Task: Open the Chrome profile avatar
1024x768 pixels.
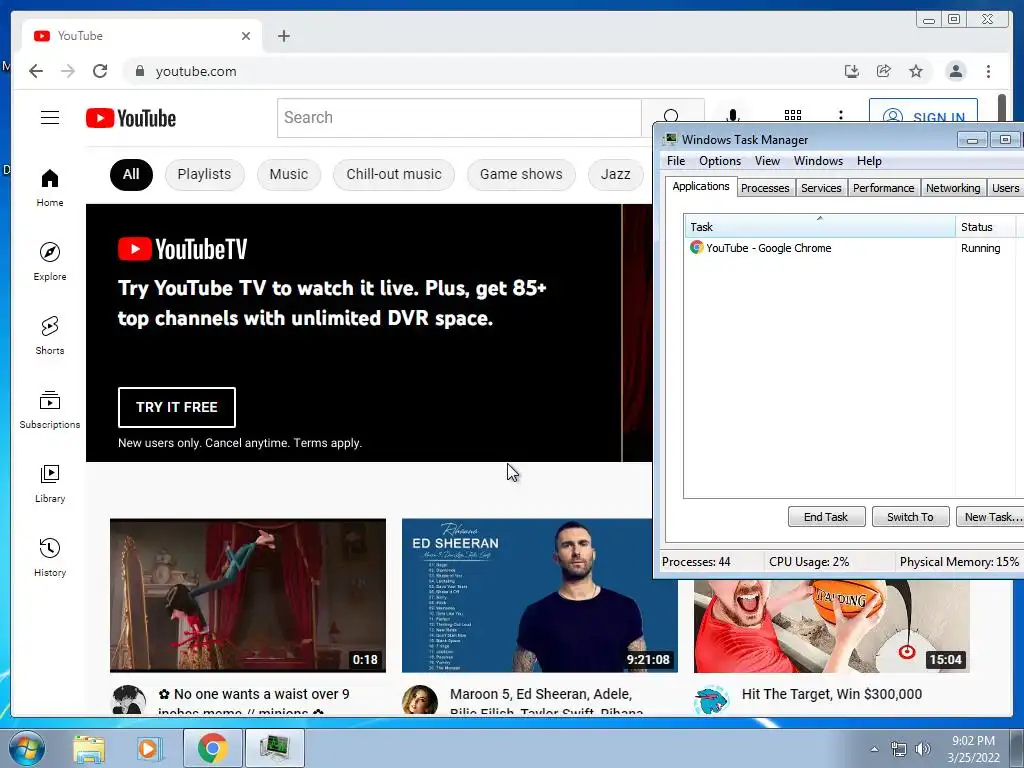Action: pos(955,71)
